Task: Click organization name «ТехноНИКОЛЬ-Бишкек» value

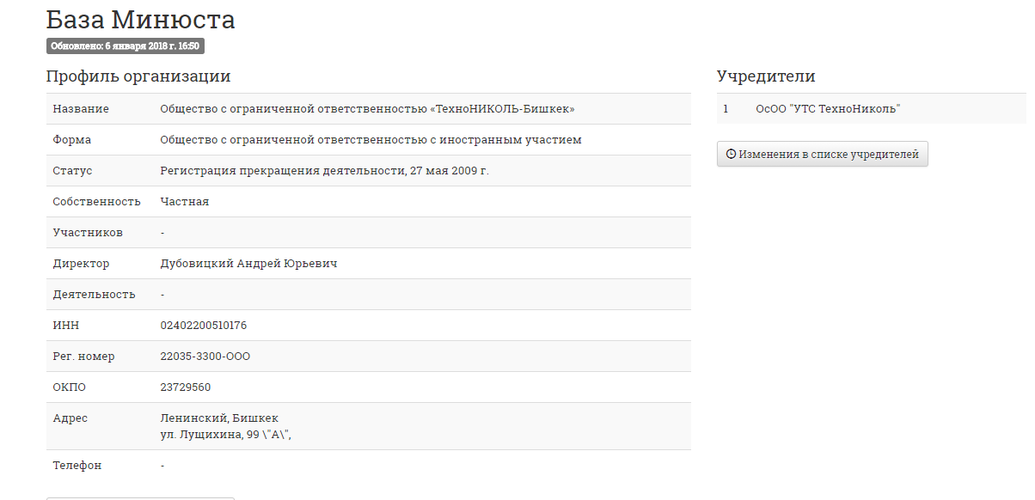Action: (367, 109)
